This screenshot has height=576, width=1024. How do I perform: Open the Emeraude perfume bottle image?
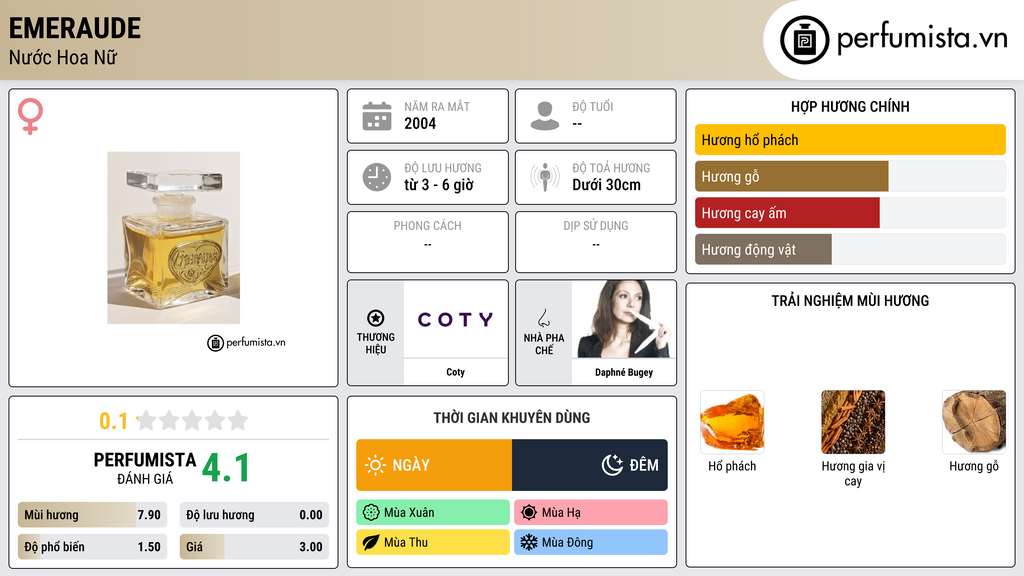[174, 238]
